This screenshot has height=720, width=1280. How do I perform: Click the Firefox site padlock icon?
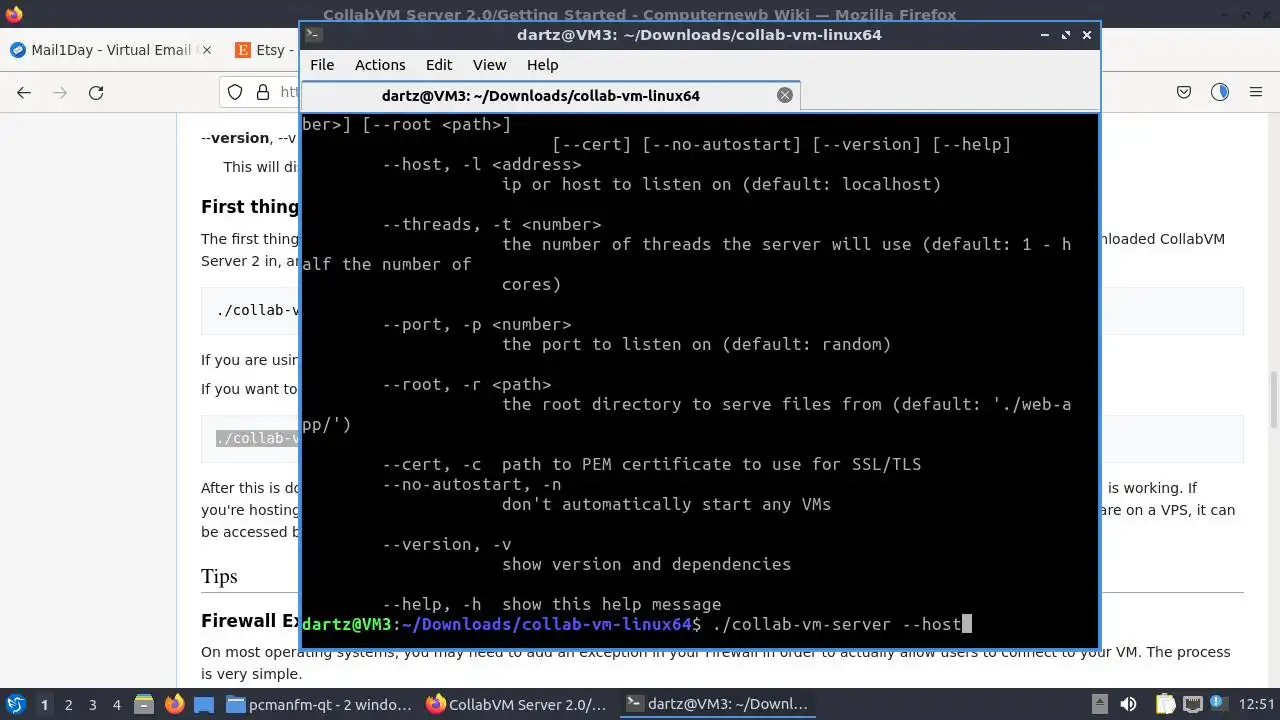coord(263,92)
